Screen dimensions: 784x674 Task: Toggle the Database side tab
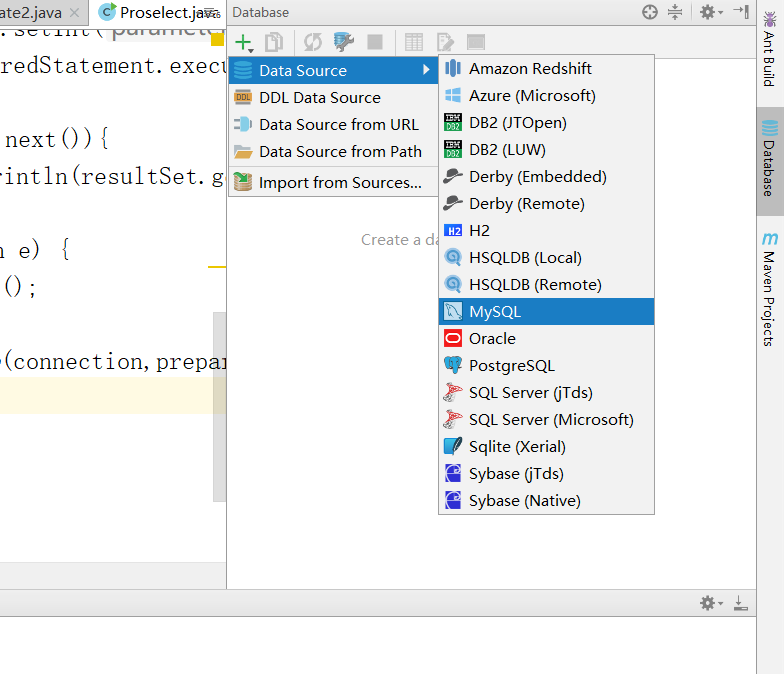[770, 161]
